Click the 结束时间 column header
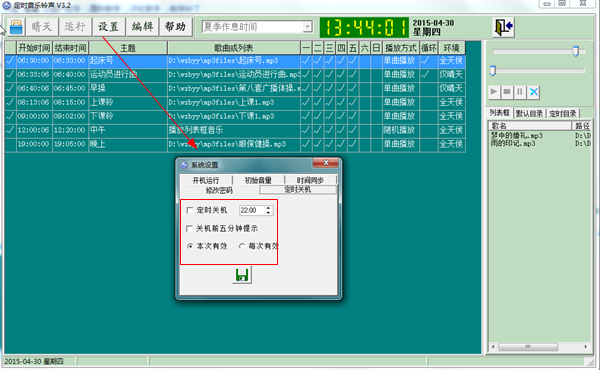600x370 pixels. (70, 48)
